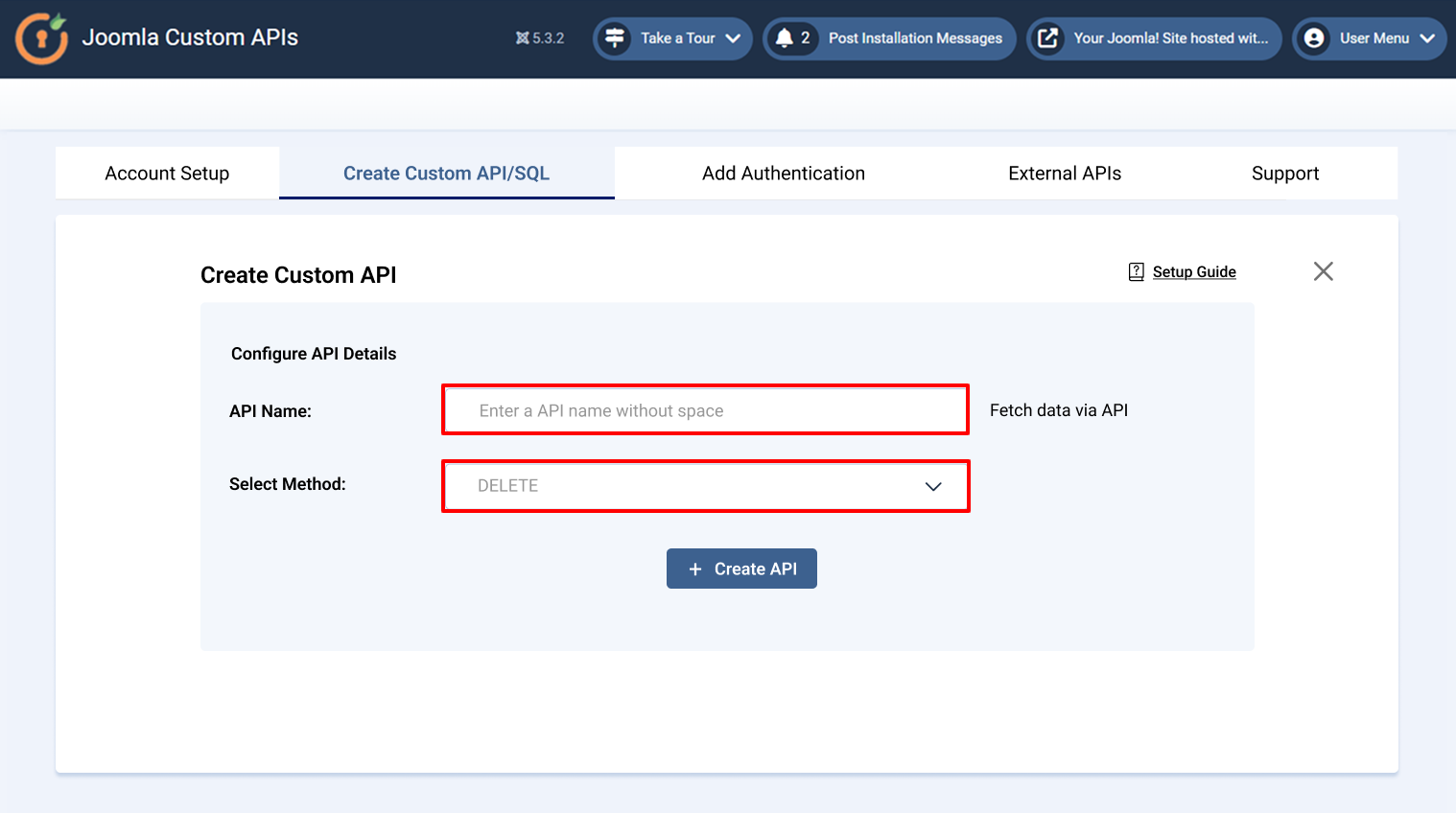Viewport: 1456px width, 813px height.
Task: Go to the External APIs tab
Action: (x=1064, y=174)
